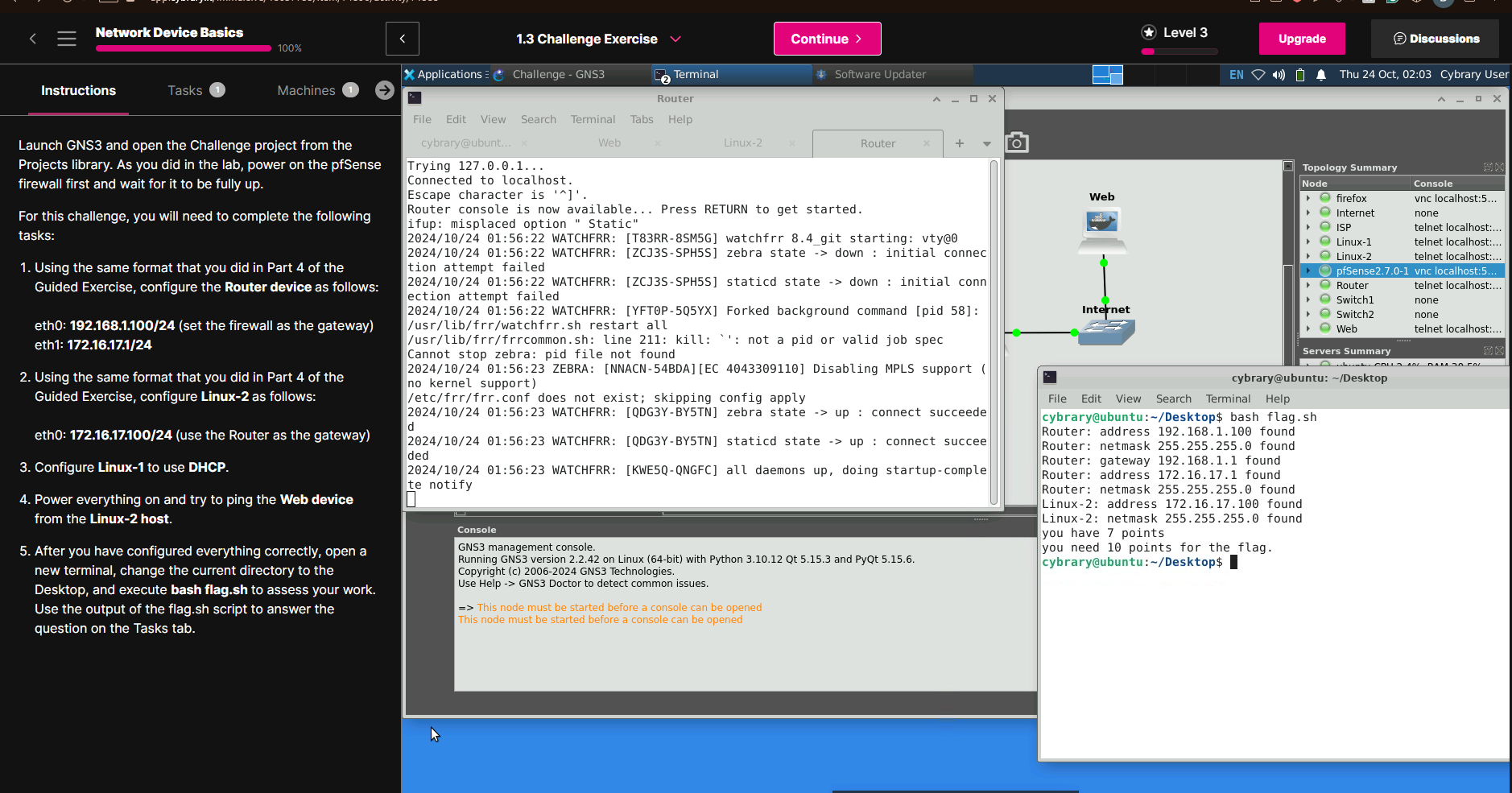Switch to the Linux-2 terminal tab
The height and width of the screenshot is (793, 1512).
point(742,143)
